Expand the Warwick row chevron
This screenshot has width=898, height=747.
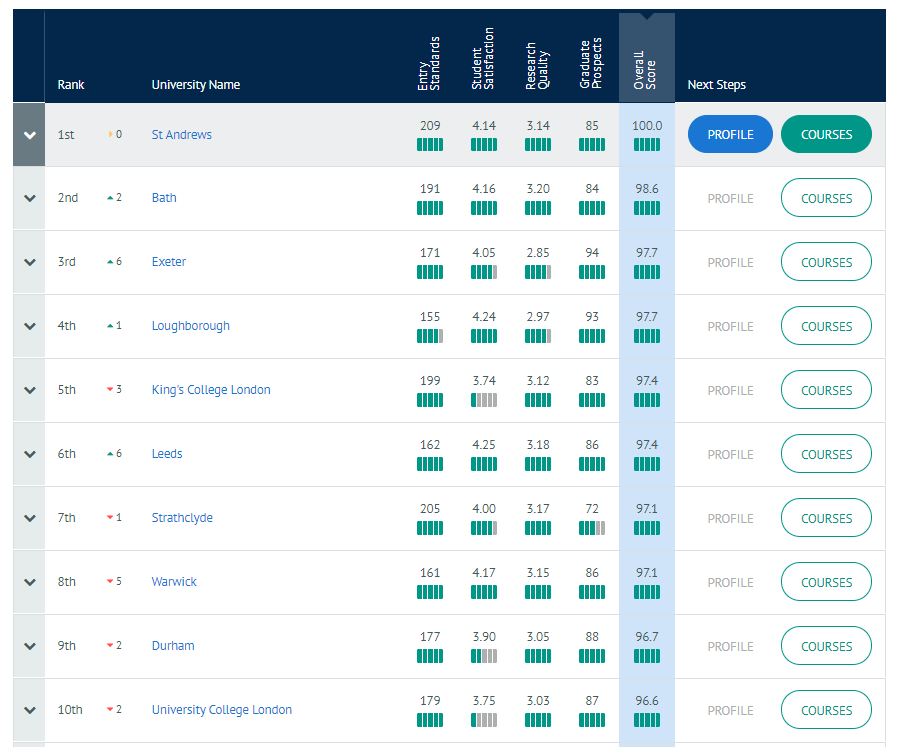[30, 582]
